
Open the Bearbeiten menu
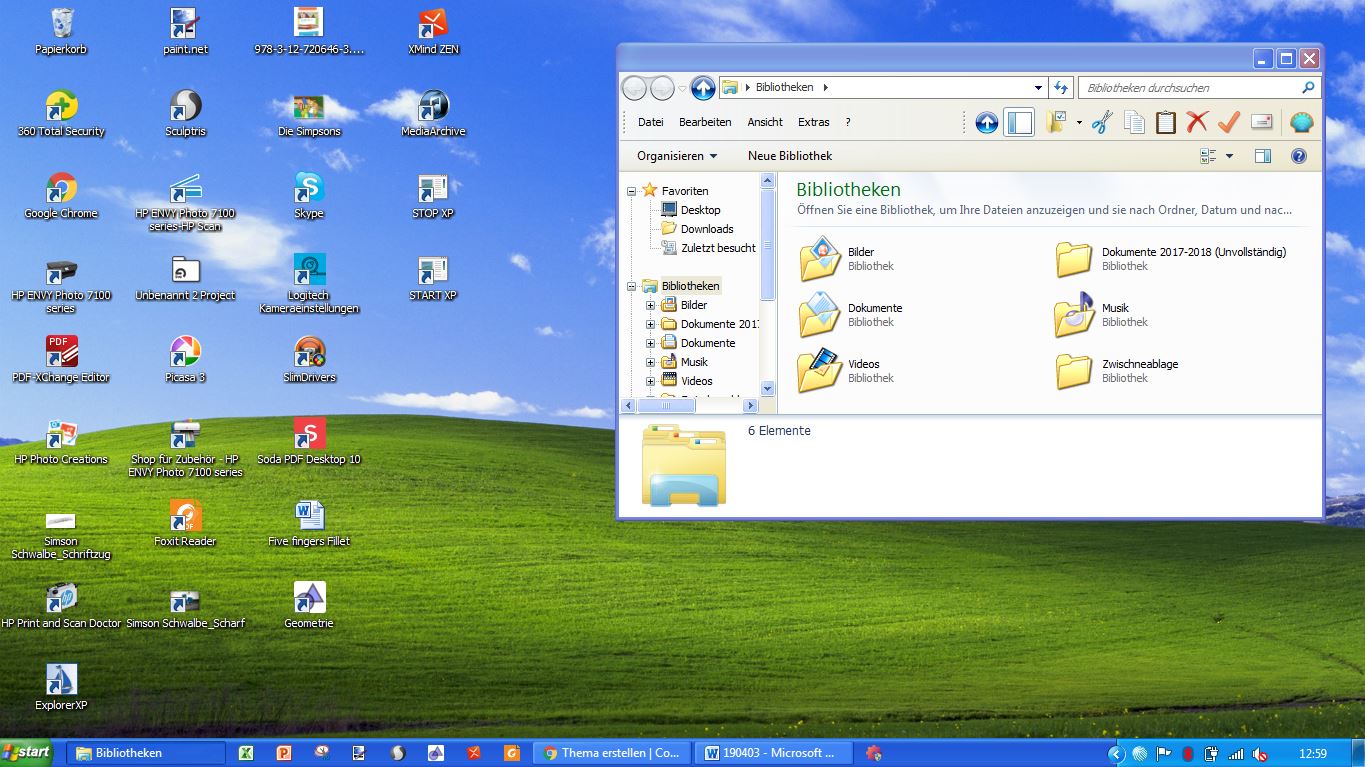pyautogui.click(x=705, y=122)
